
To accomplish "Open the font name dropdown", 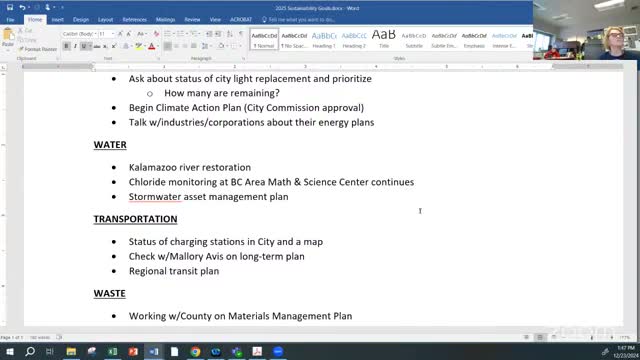I will click(95, 34).
